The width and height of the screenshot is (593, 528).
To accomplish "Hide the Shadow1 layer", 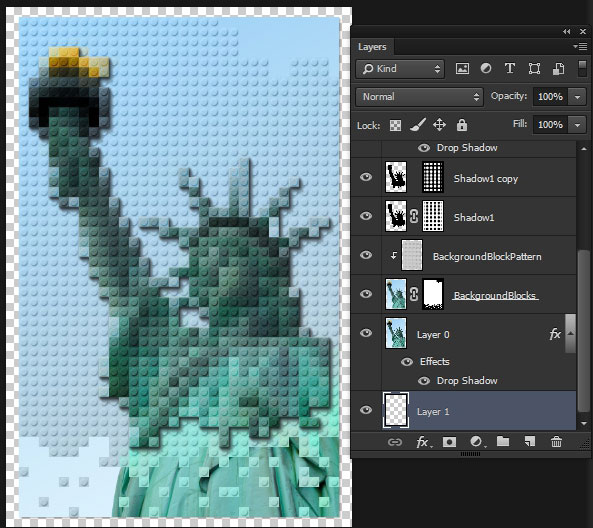I will 366,216.
